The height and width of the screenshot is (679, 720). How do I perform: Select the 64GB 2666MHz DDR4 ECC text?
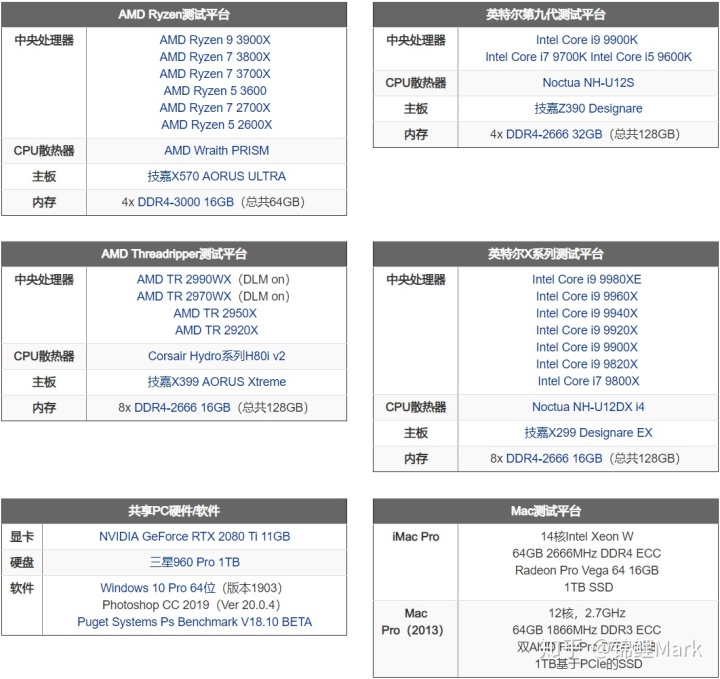[x=587, y=554]
